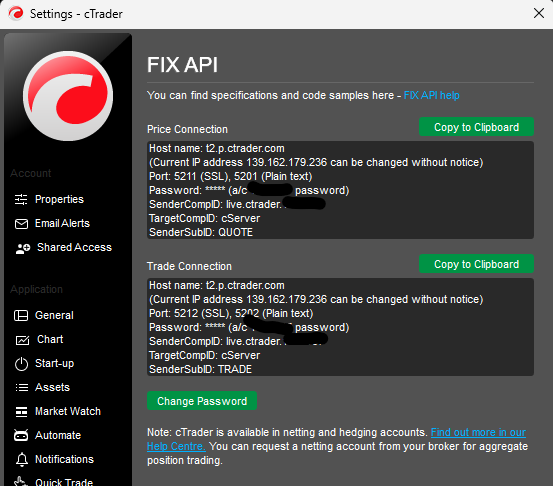This screenshot has width=553, height=486.
Task: Click the Email Alerts envelope icon
Action: [x=21, y=224]
